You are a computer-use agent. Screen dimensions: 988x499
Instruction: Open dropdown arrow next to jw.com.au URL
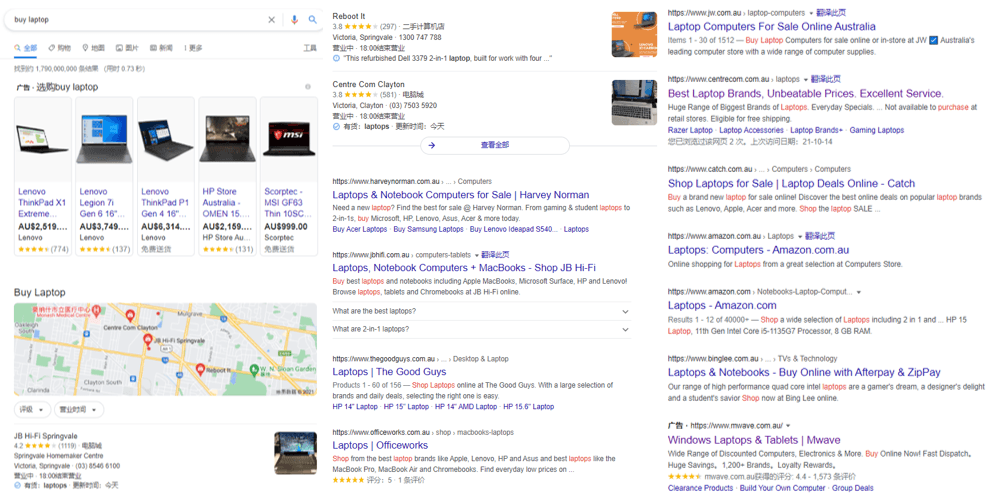click(x=812, y=13)
